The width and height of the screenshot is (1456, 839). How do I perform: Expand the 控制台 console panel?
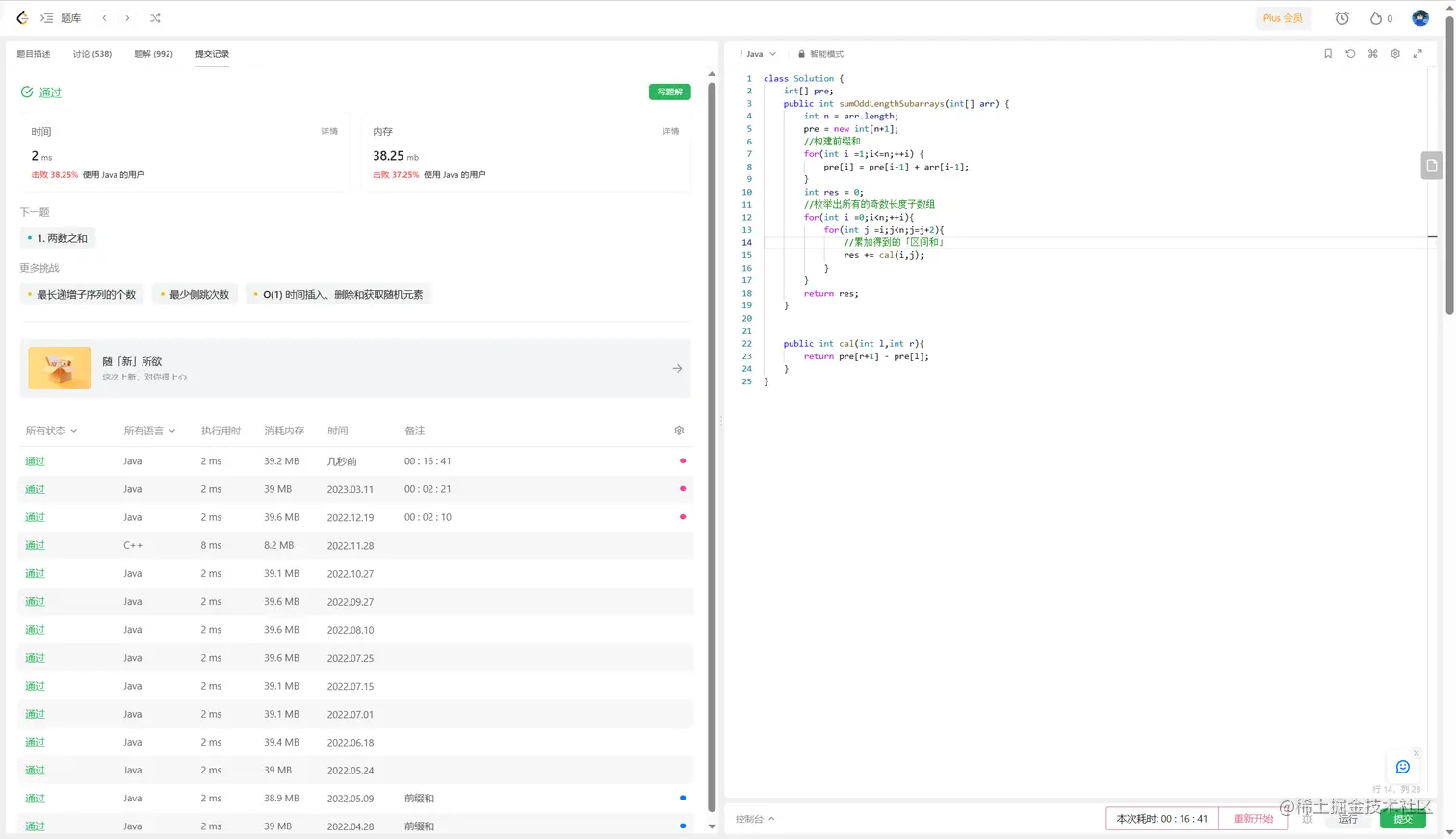point(755,819)
